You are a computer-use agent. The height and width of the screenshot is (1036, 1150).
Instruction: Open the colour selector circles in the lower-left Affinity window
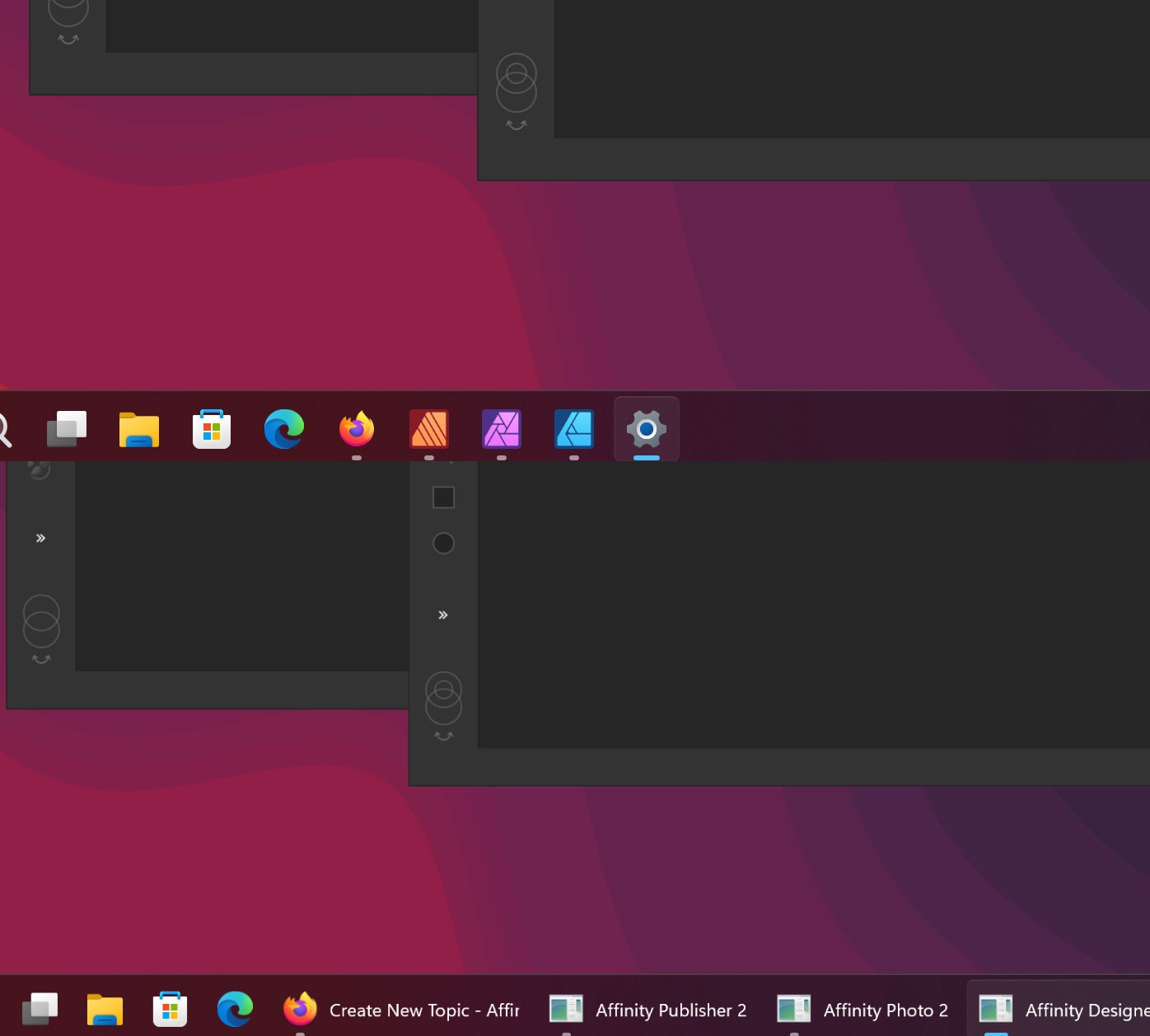pyautogui.click(x=41, y=621)
